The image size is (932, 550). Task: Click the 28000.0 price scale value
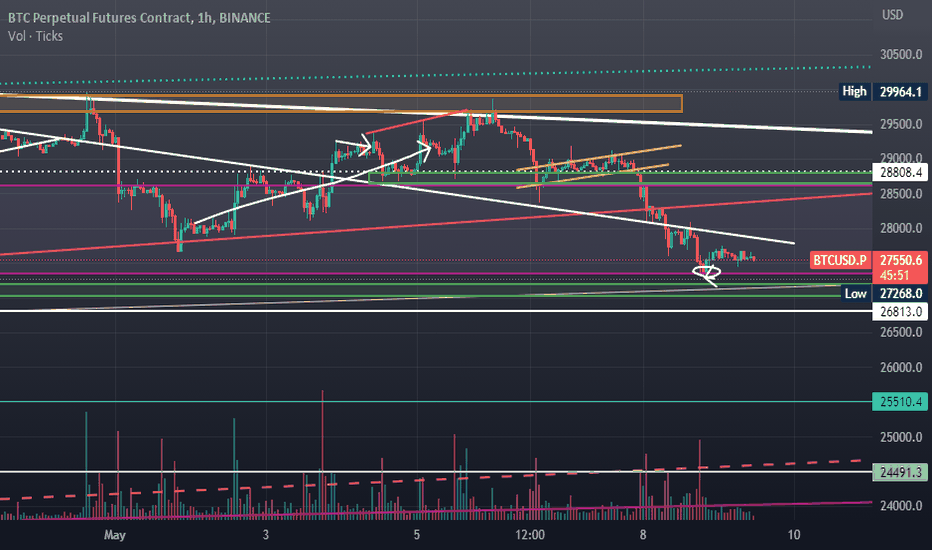point(901,228)
